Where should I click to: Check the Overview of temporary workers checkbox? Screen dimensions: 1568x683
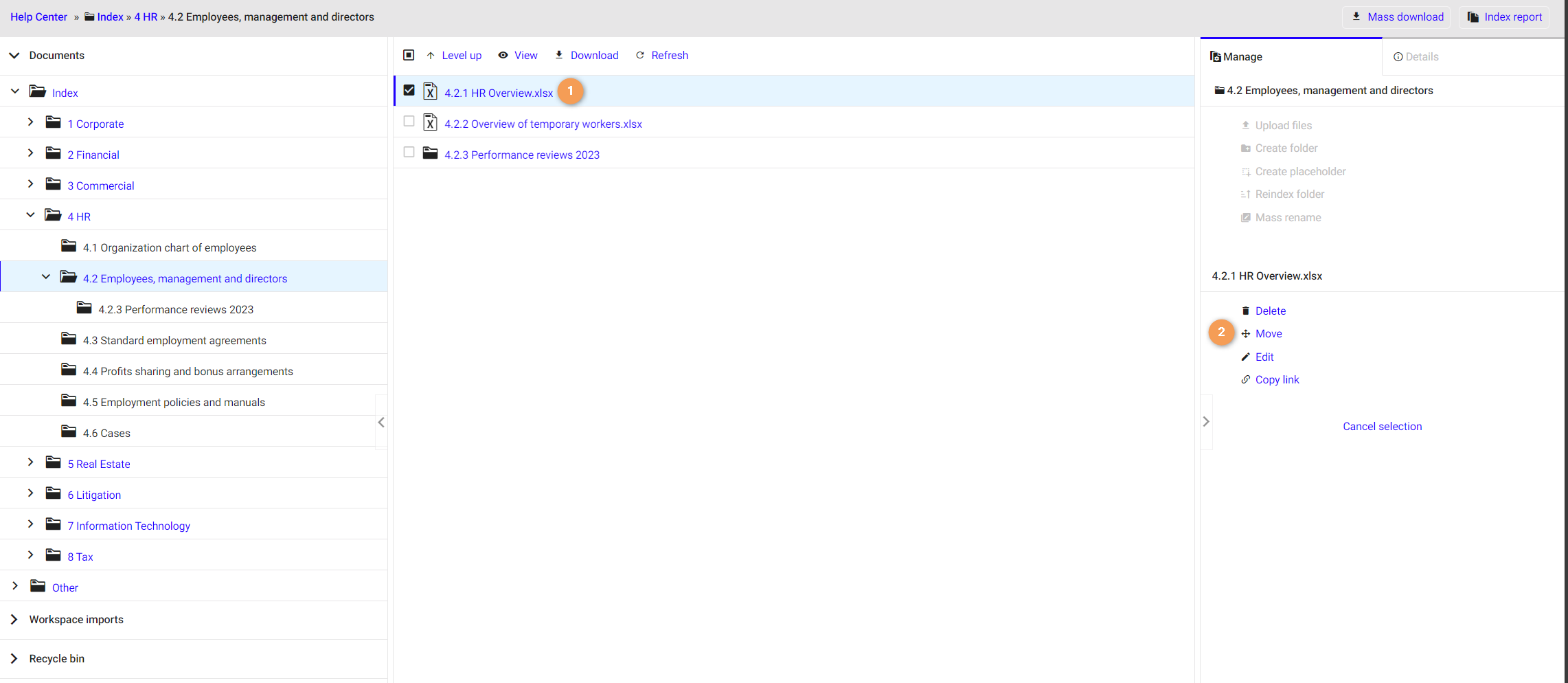(x=409, y=122)
